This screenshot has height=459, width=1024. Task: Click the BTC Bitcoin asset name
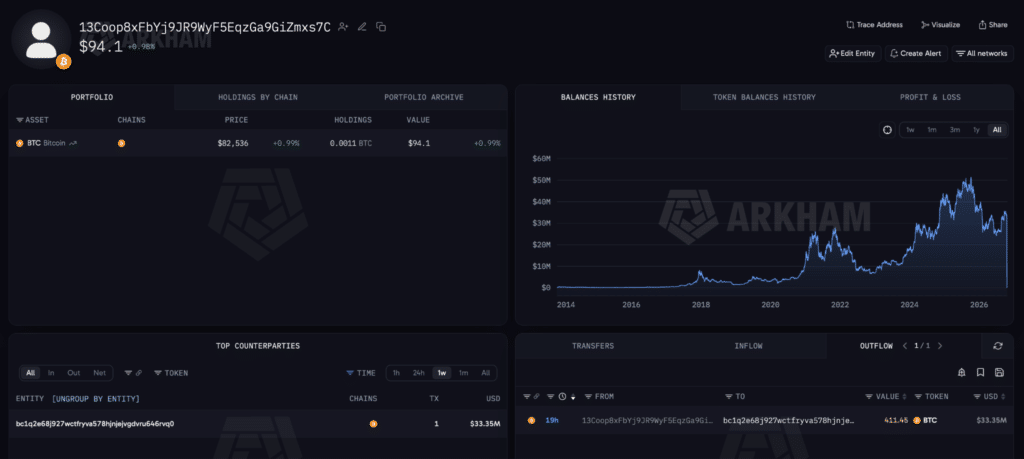coord(46,143)
